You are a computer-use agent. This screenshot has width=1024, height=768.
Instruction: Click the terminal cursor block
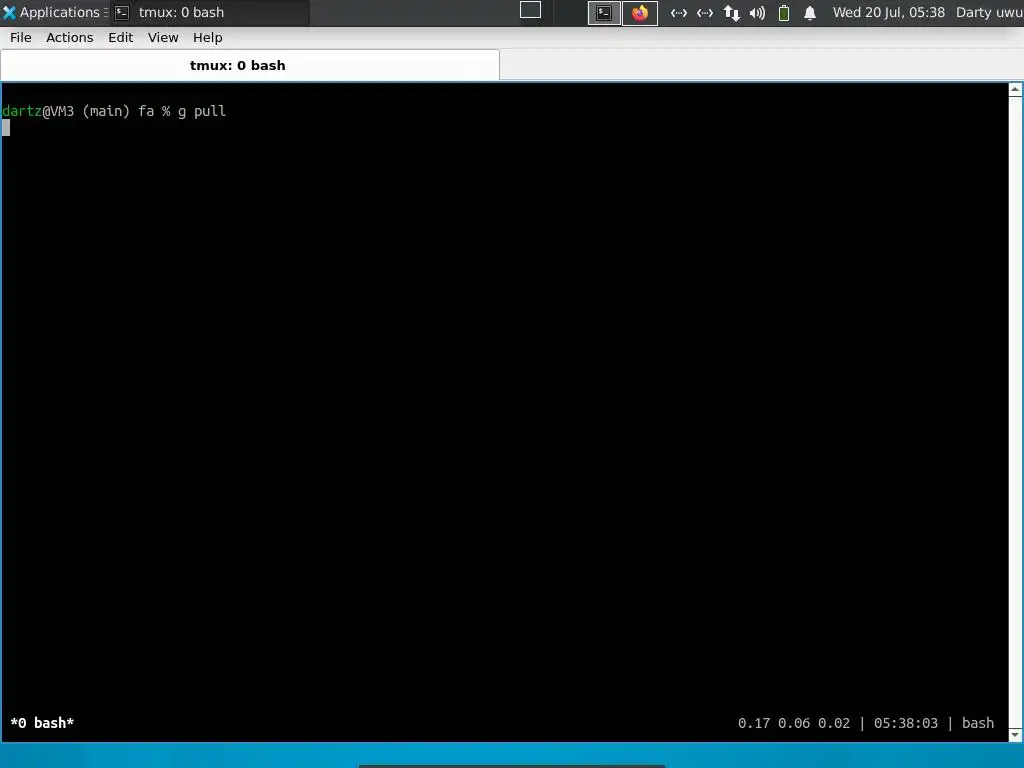[6, 127]
